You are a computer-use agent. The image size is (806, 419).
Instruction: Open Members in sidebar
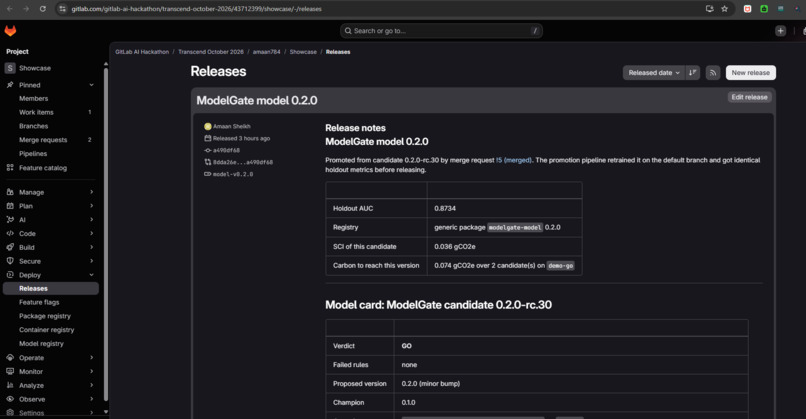pyautogui.click(x=33, y=98)
